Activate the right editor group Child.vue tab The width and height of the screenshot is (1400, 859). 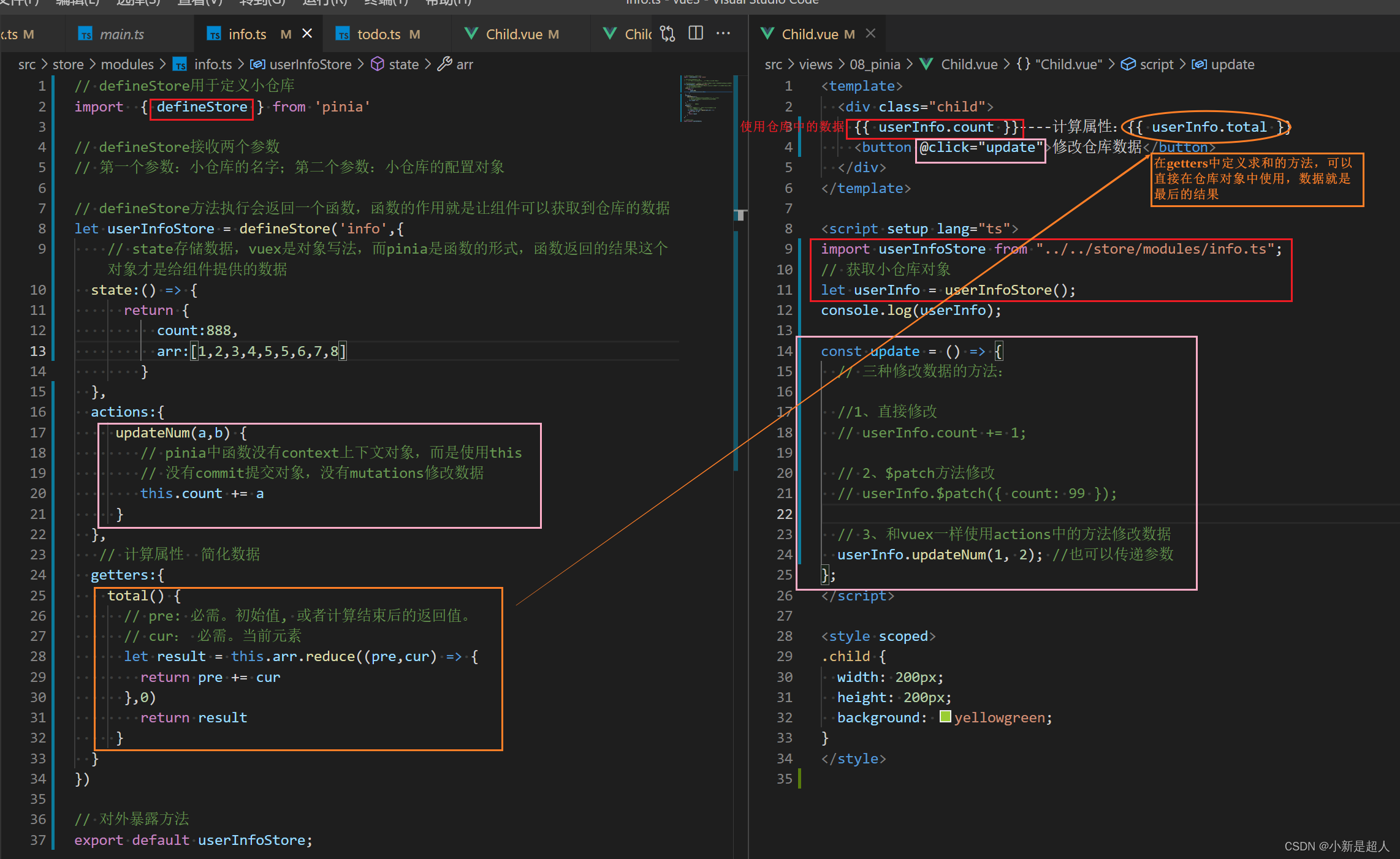tap(809, 34)
